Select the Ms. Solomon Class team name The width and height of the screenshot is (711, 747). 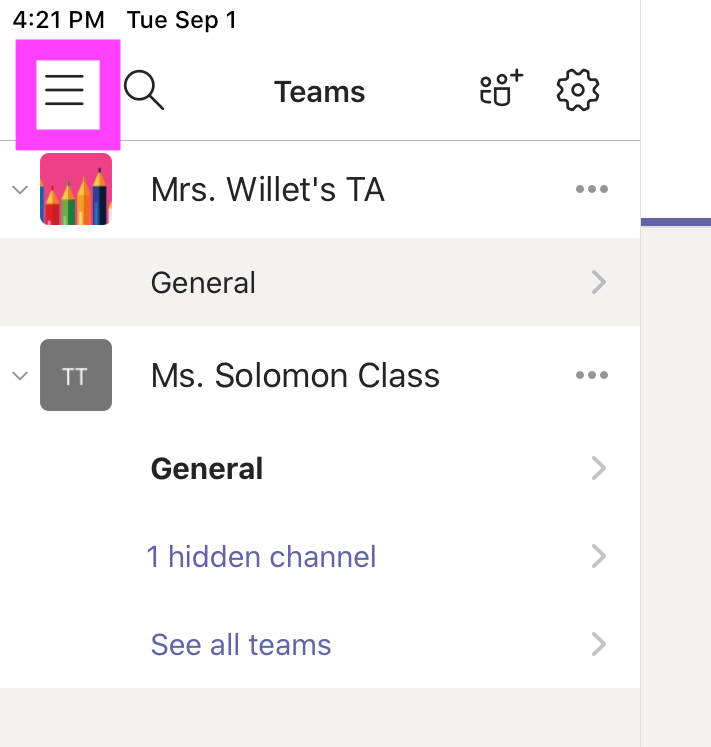pyautogui.click(x=295, y=376)
